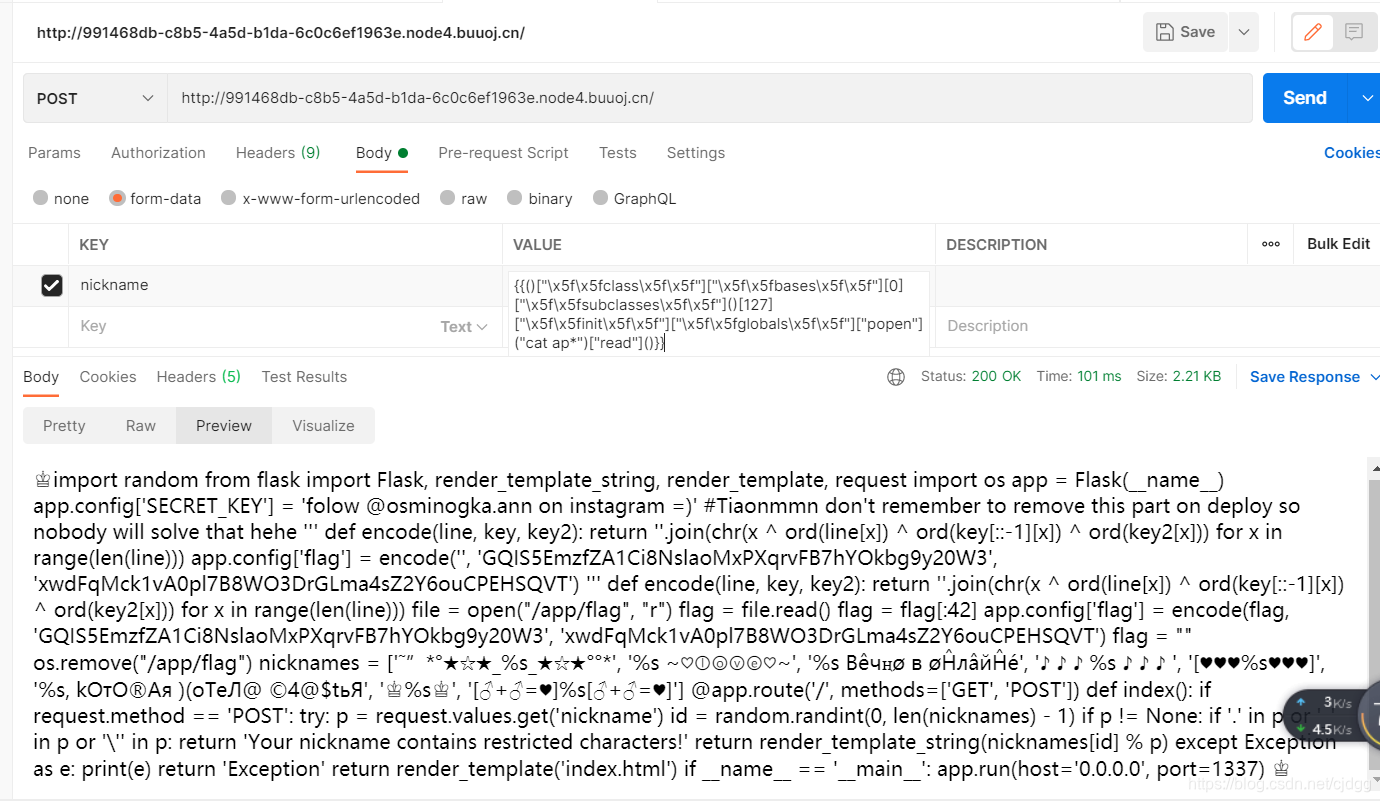
Task: Click the Save button with disk icon
Action: tap(1185, 32)
